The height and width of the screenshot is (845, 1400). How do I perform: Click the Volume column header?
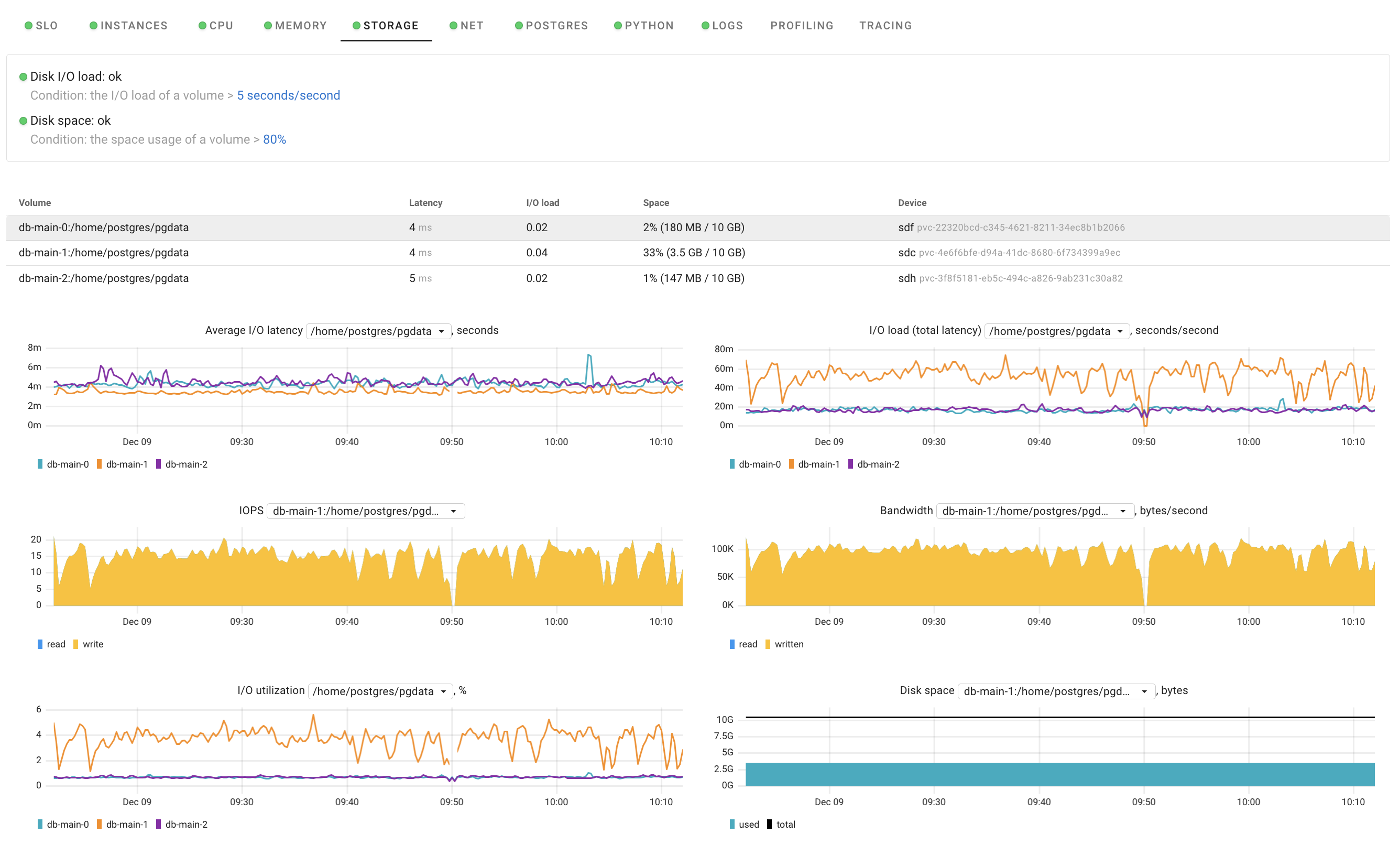(x=35, y=203)
